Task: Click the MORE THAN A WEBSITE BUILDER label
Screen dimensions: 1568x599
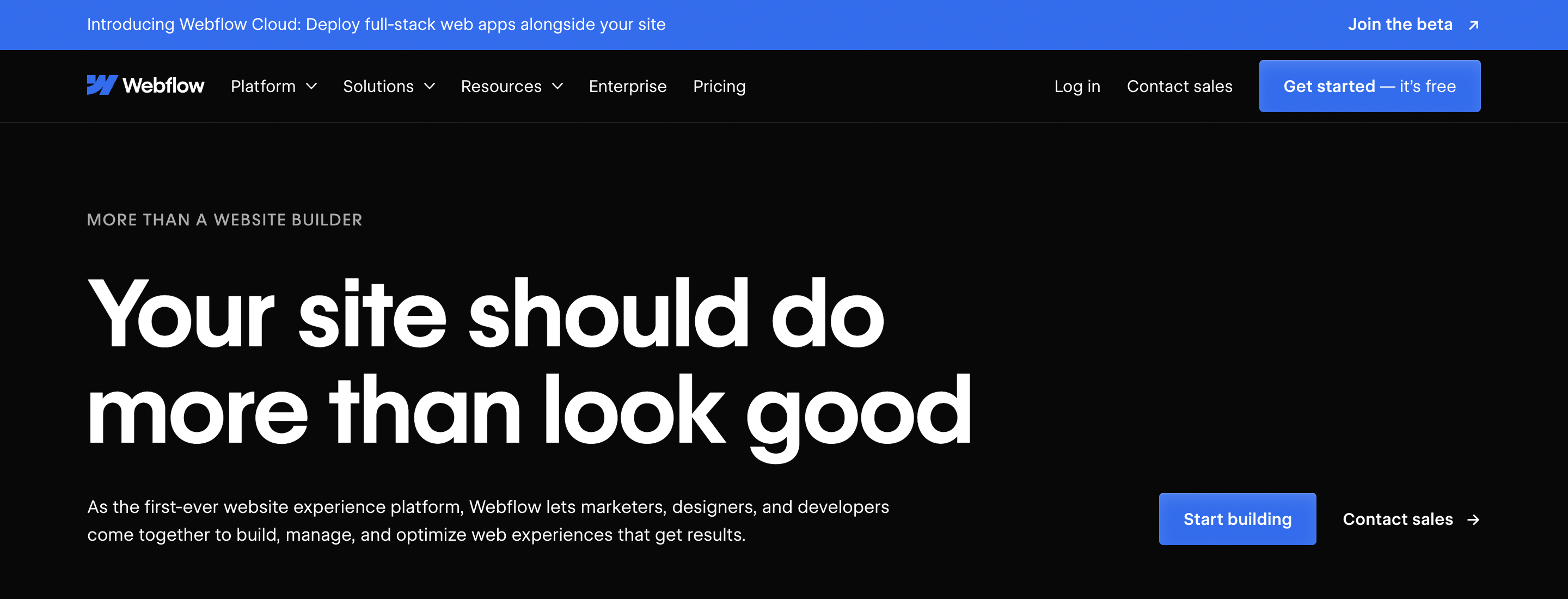Action: 225,220
